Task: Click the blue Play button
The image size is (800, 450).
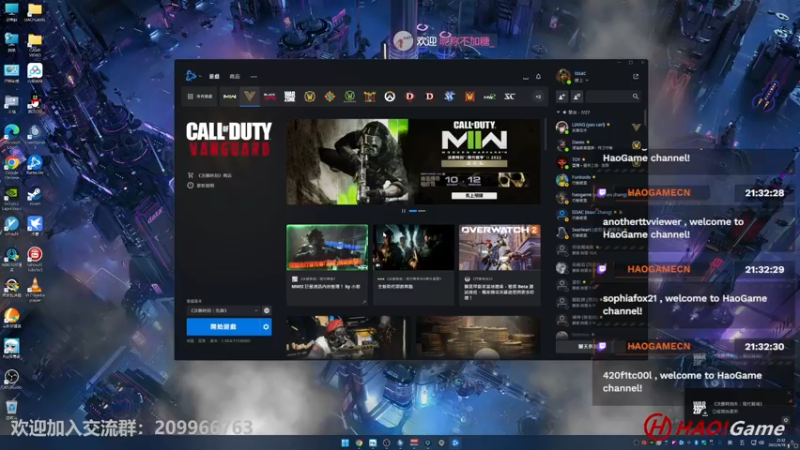Action: tap(223, 327)
